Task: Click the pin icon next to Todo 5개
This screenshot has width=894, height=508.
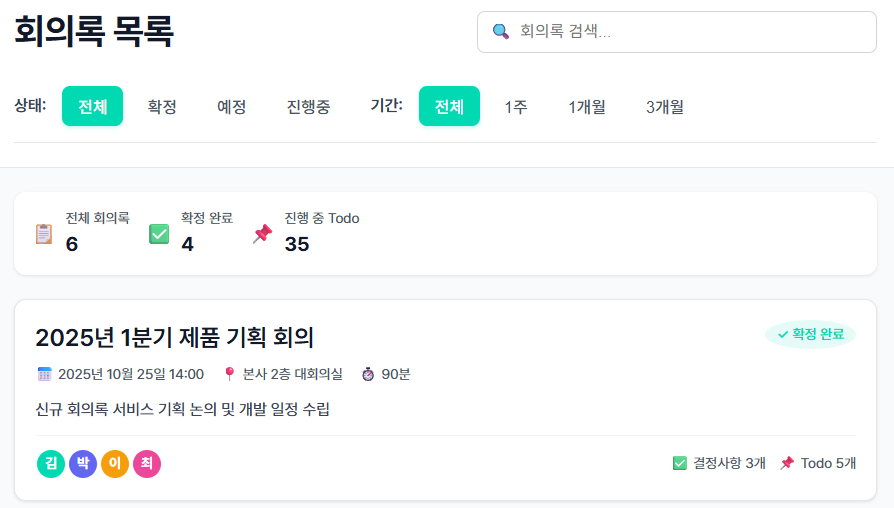Action: coord(787,463)
